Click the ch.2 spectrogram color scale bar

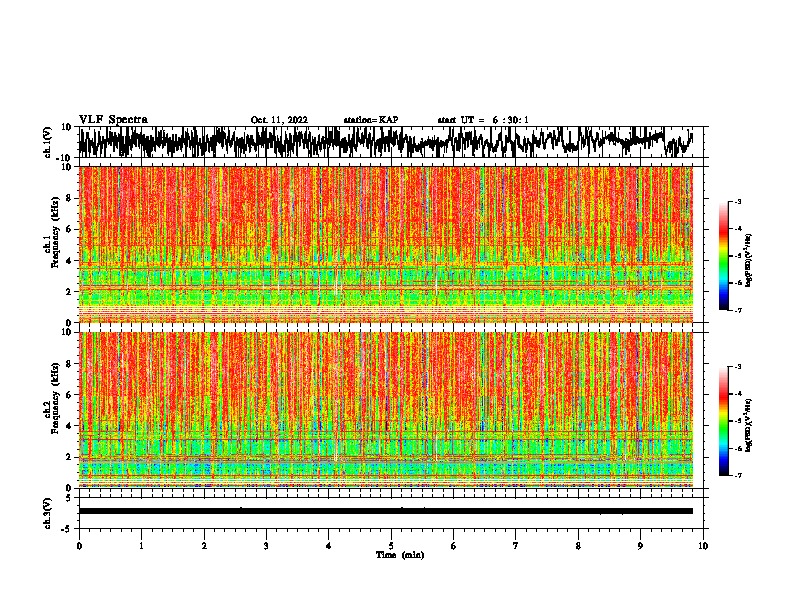724,421
